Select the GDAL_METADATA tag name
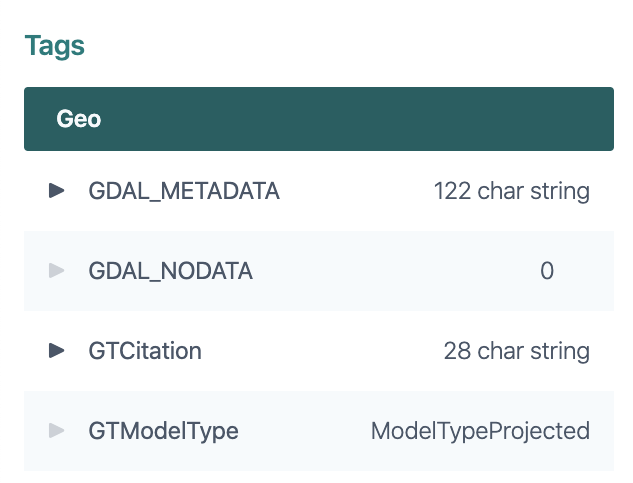633x483 pixels. (x=184, y=191)
